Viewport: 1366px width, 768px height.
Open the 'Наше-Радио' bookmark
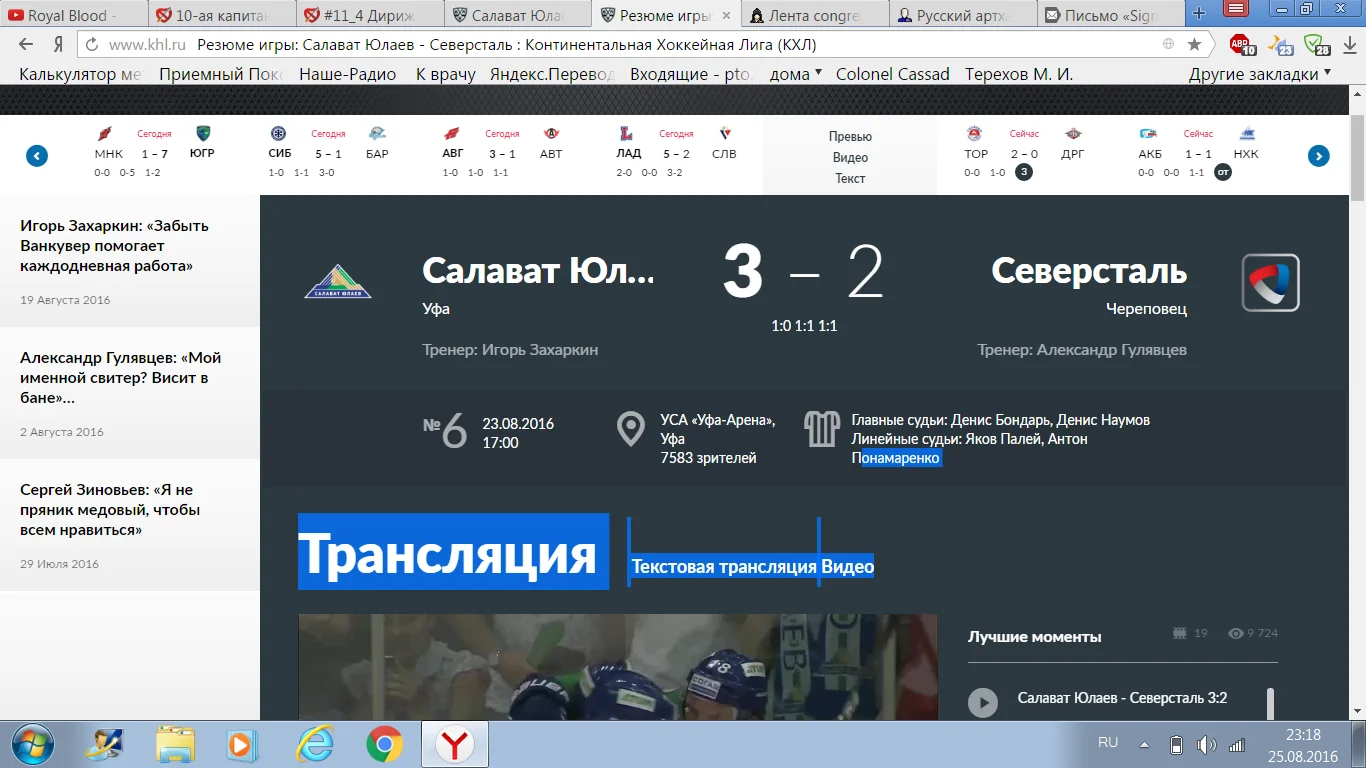pos(348,74)
